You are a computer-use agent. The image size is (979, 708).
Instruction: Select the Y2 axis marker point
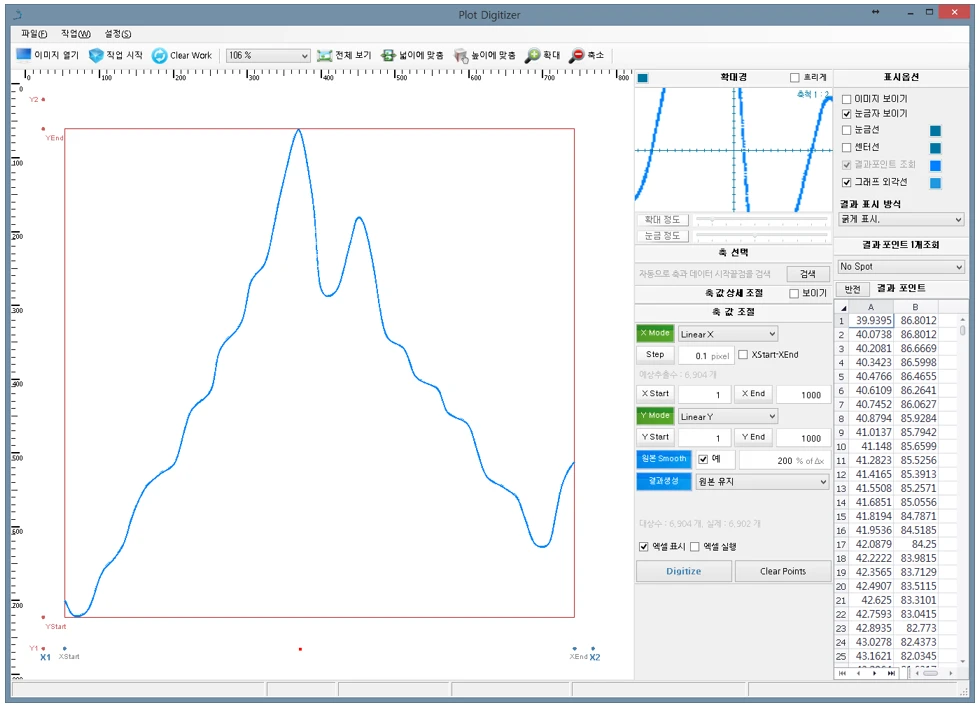[43, 99]
